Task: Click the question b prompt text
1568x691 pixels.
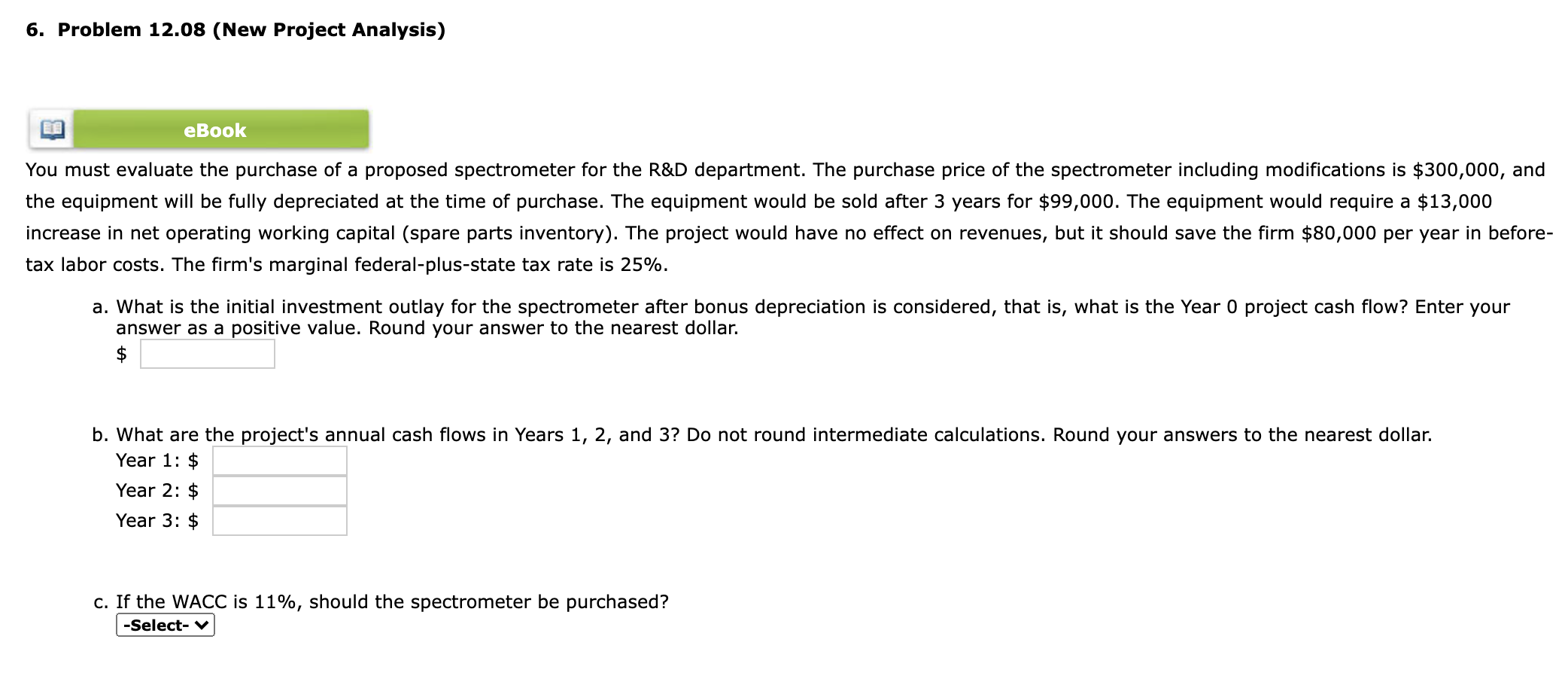Action: point(527,434)
